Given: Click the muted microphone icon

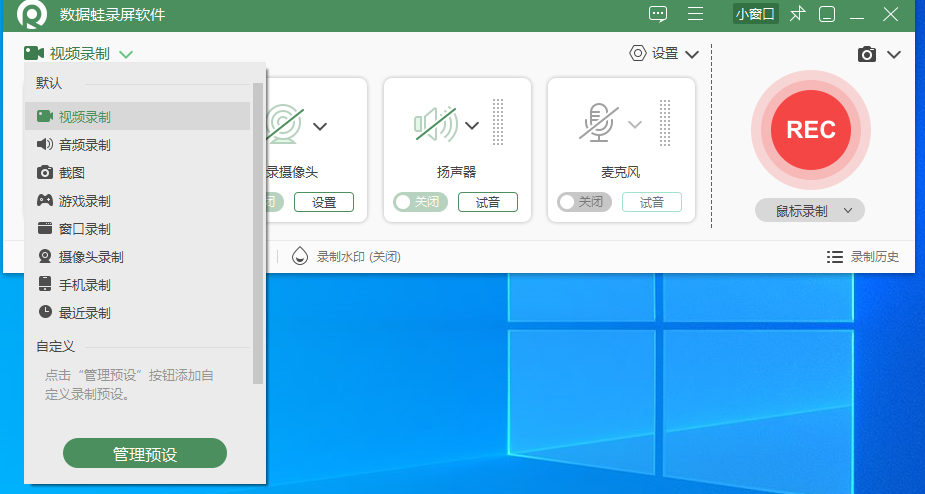Looking at the screenshot, I should [x=599, y=123].
